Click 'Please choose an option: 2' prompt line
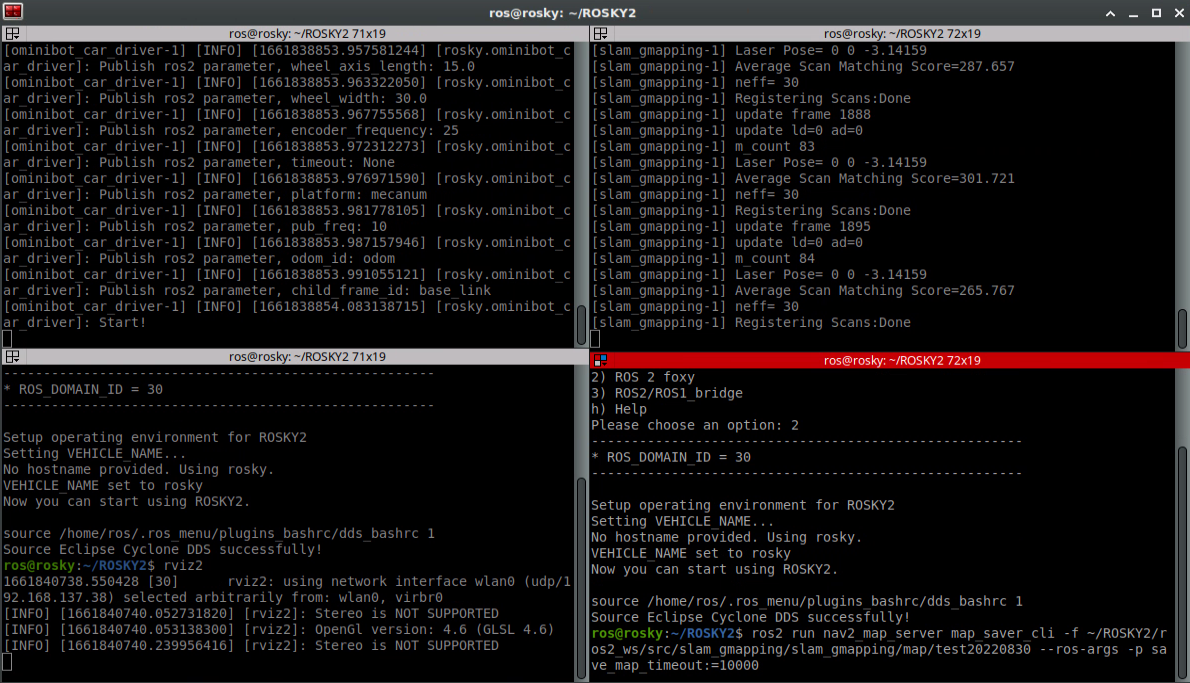This screenshot has width=1190, height=683. coord(695,426)
